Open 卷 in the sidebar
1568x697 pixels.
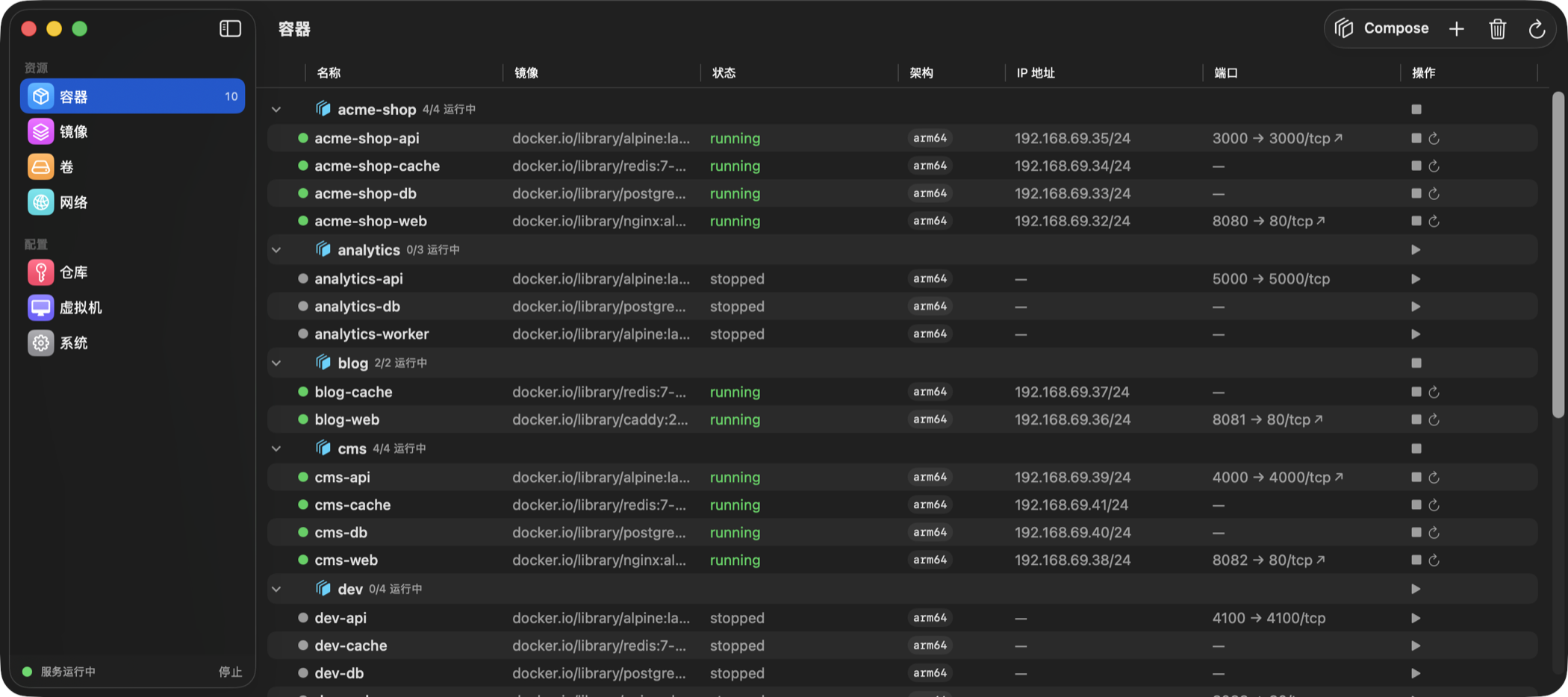tap(132, 166)
